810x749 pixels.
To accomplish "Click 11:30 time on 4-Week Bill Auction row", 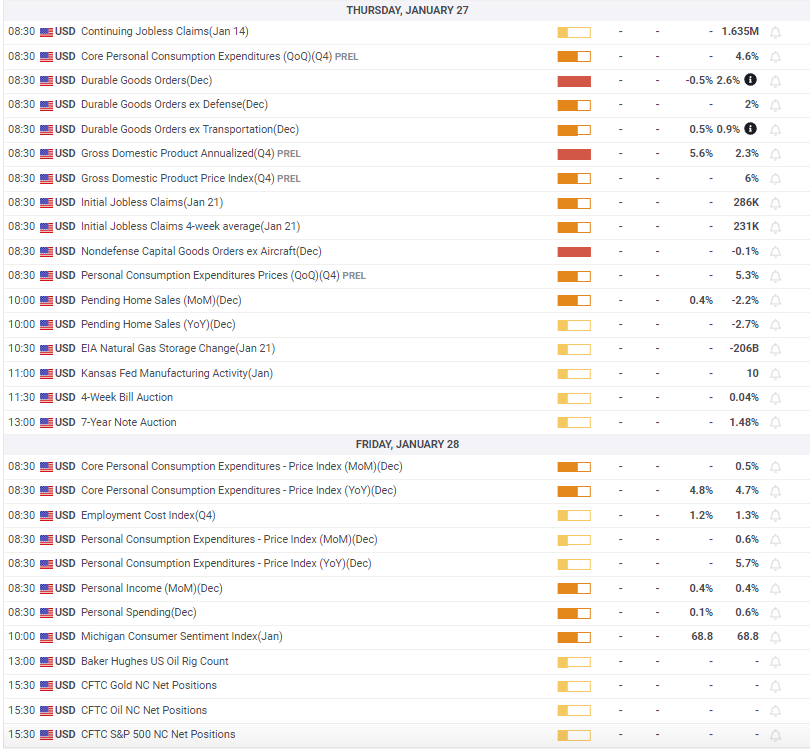I will coord(22,397).
